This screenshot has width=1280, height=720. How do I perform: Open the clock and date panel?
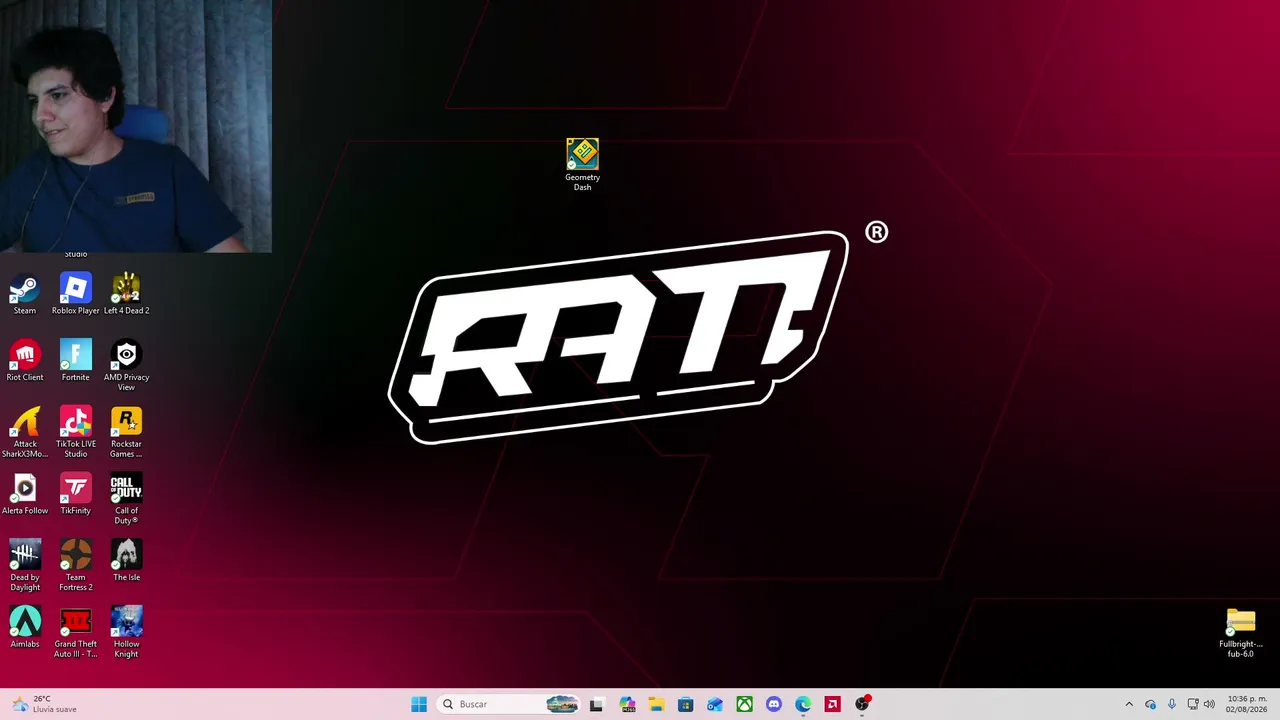tap(1247, 704)
